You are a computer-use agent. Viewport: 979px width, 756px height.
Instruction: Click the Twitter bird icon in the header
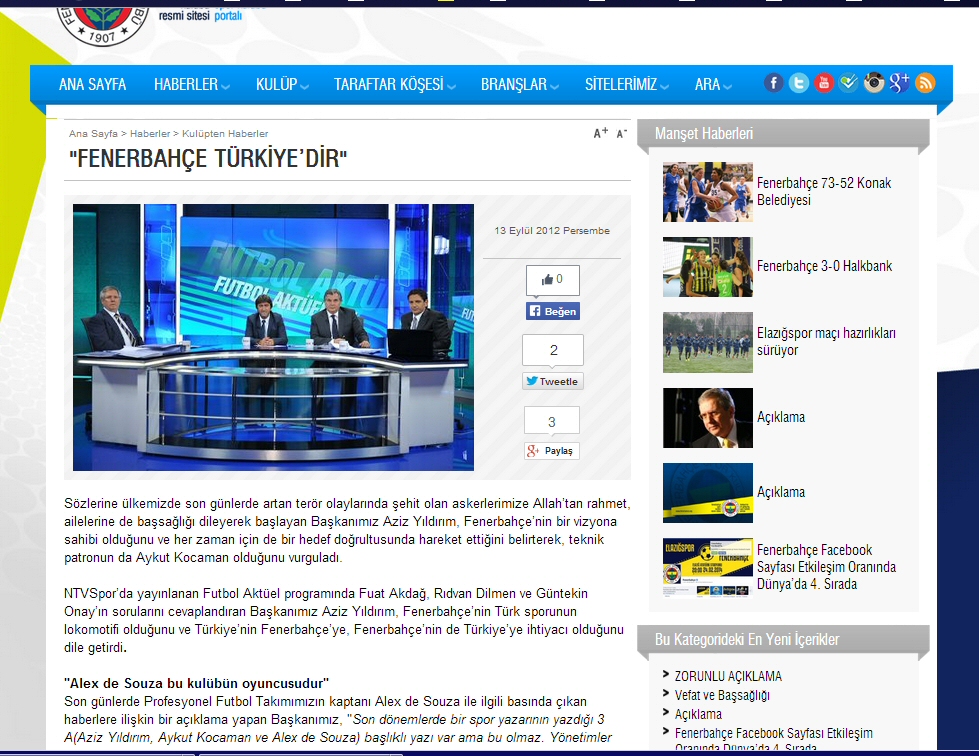[798, 84]
